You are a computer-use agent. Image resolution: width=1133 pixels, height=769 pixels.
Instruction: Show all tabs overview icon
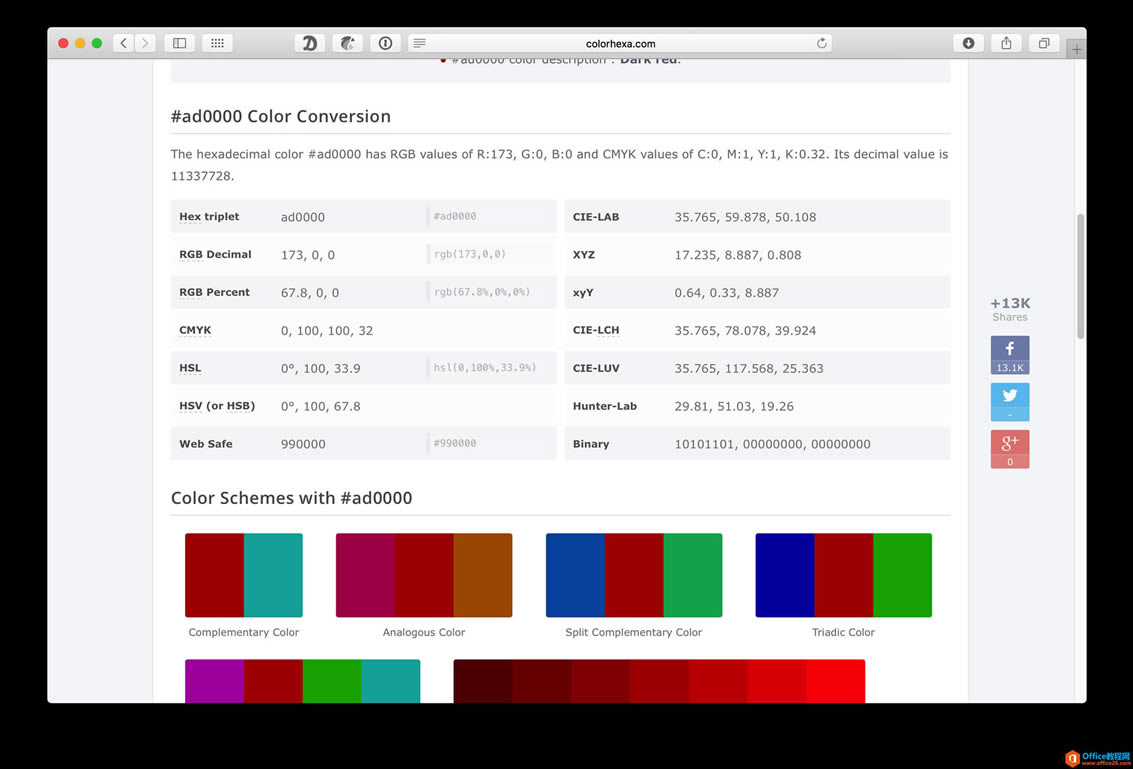pyautogui.click(x=1044, y=43)
